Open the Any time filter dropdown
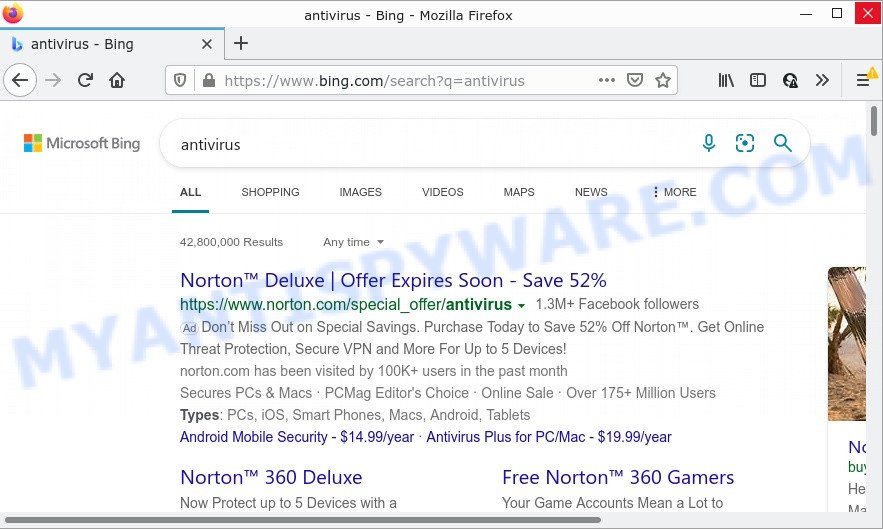This screenshot has height=529, width=883. tap(353, 242)
